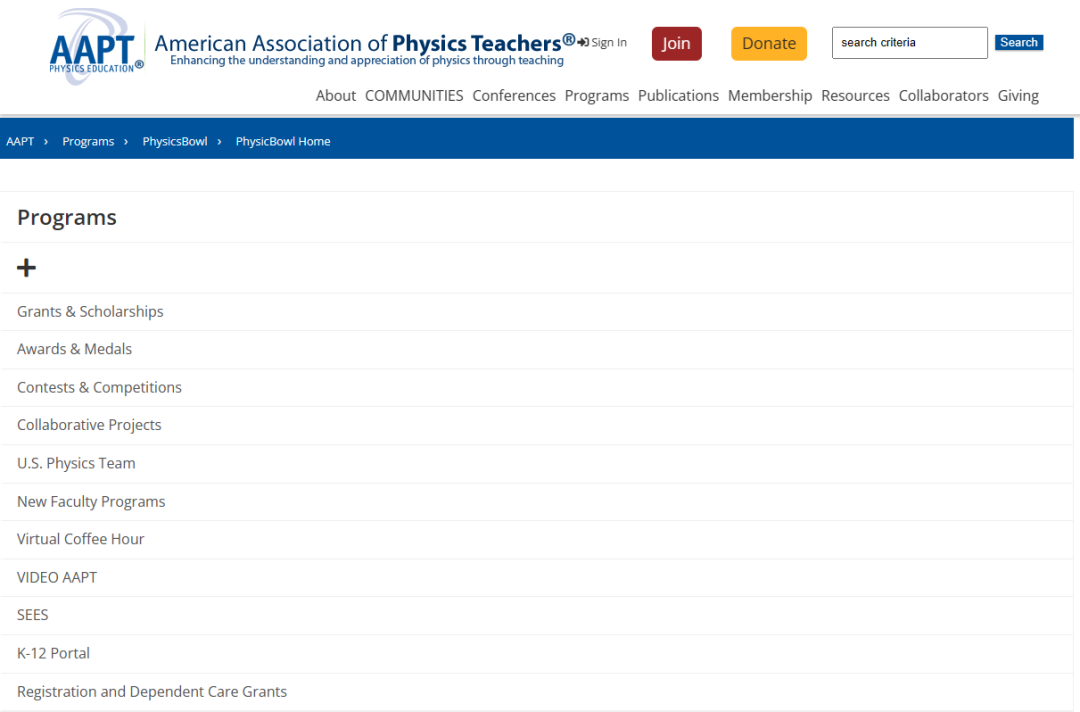
Task: Click the AAPT logo in the header
Action: click(x=96, y=47)
